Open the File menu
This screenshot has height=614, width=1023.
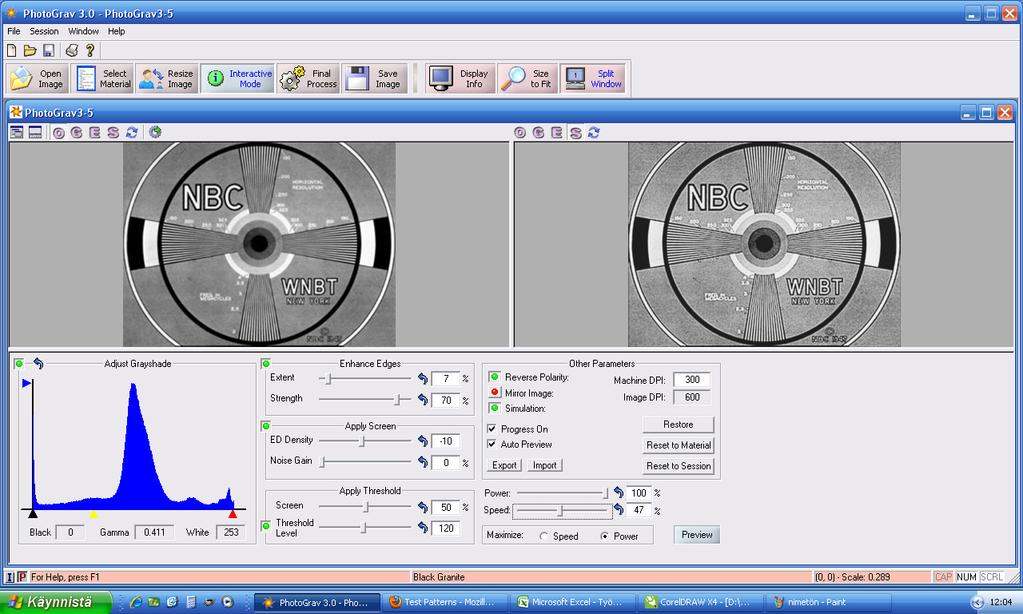(14, 31)
